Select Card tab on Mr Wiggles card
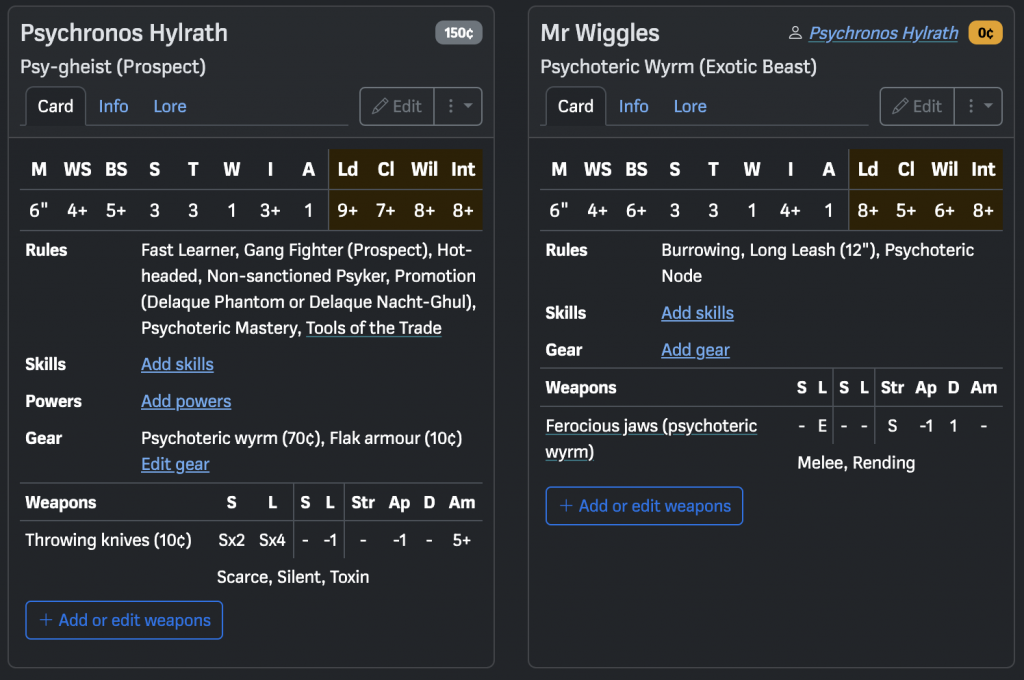Screen dimensions: 1024x680 [x=575, y=106]
